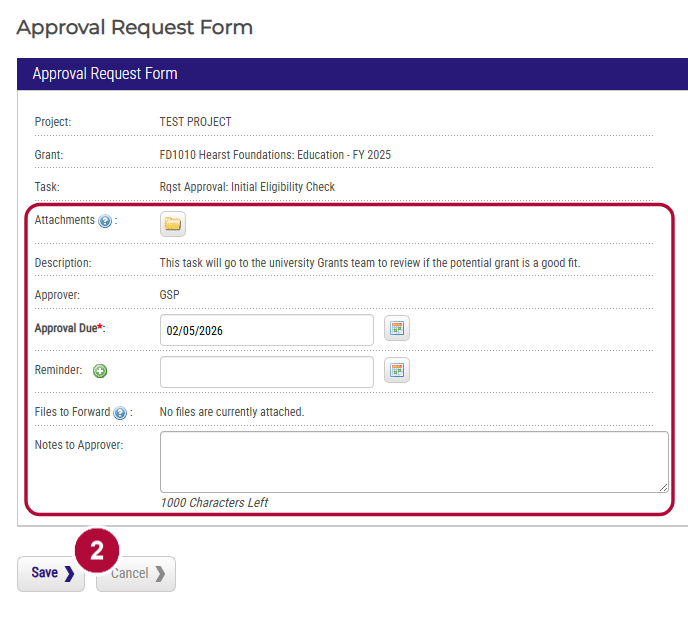Save the approval request form
Viewport: 688px width, 624px height.
[x=51, y=574]
